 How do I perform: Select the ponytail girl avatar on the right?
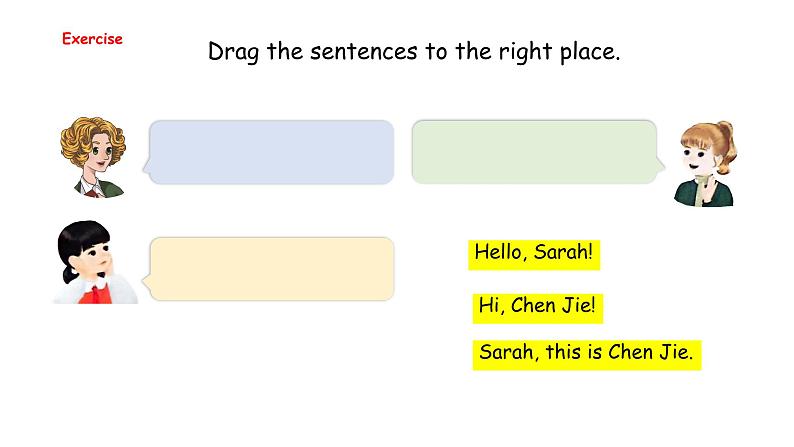click(x=705, y=164)
